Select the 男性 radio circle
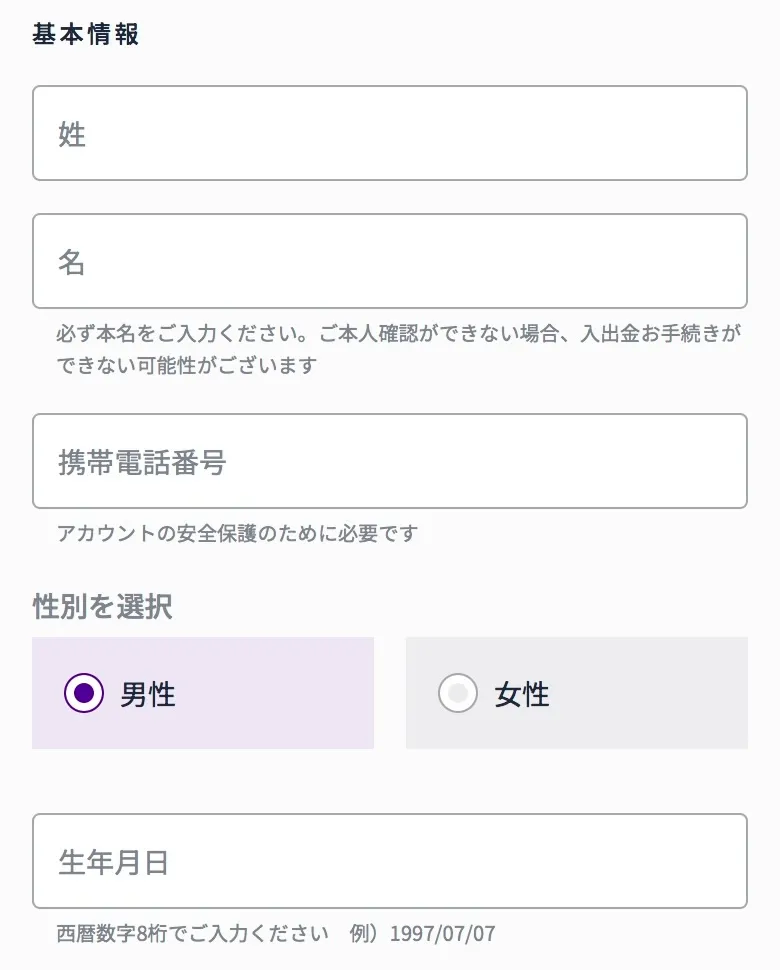 (x=84, y=693)
